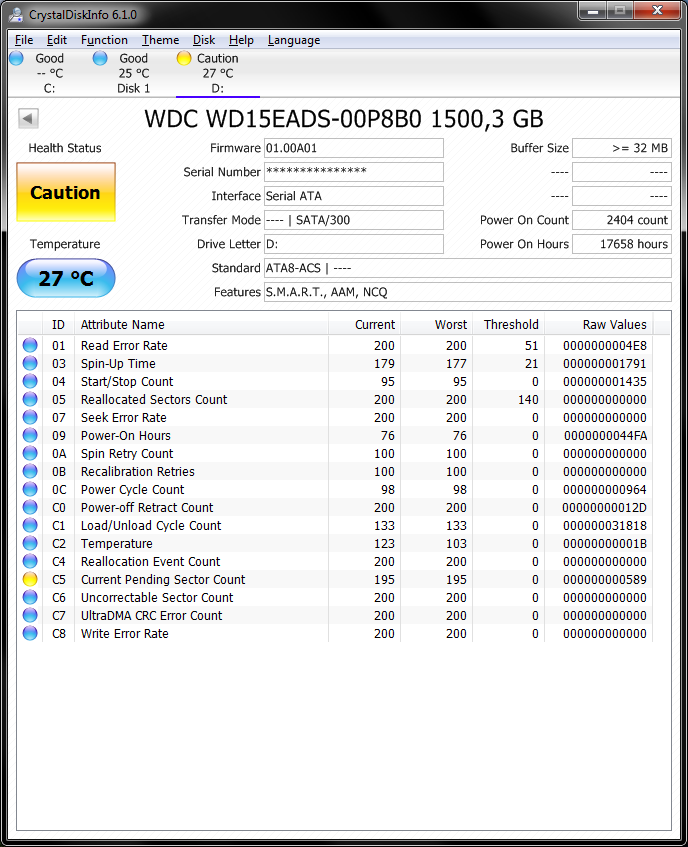Click the Standard field ATA8-ACS

[x=468, y=268]
